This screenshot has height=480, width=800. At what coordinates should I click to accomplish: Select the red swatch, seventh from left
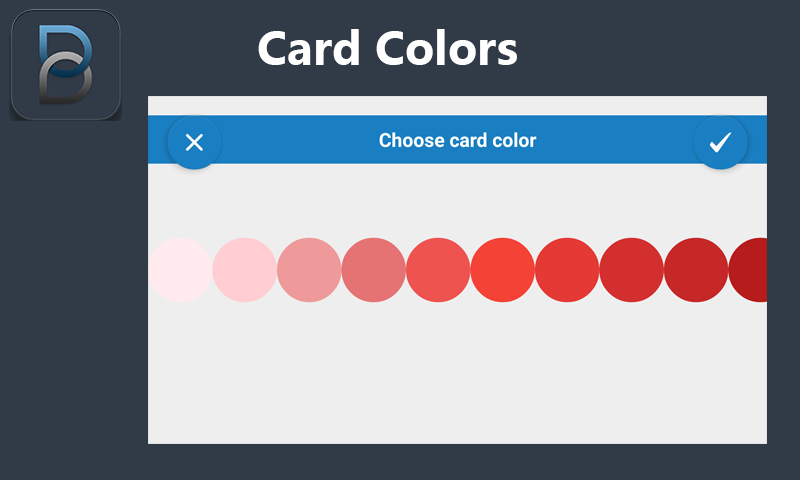567,270
